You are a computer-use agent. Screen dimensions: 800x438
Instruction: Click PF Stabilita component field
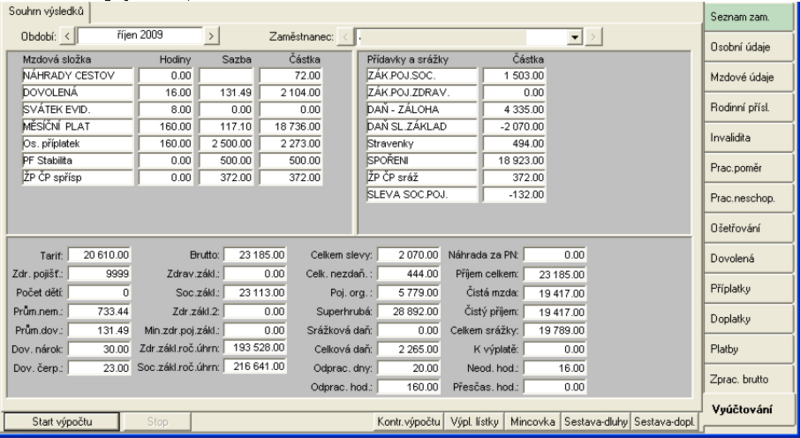click(x=78, y=160)
